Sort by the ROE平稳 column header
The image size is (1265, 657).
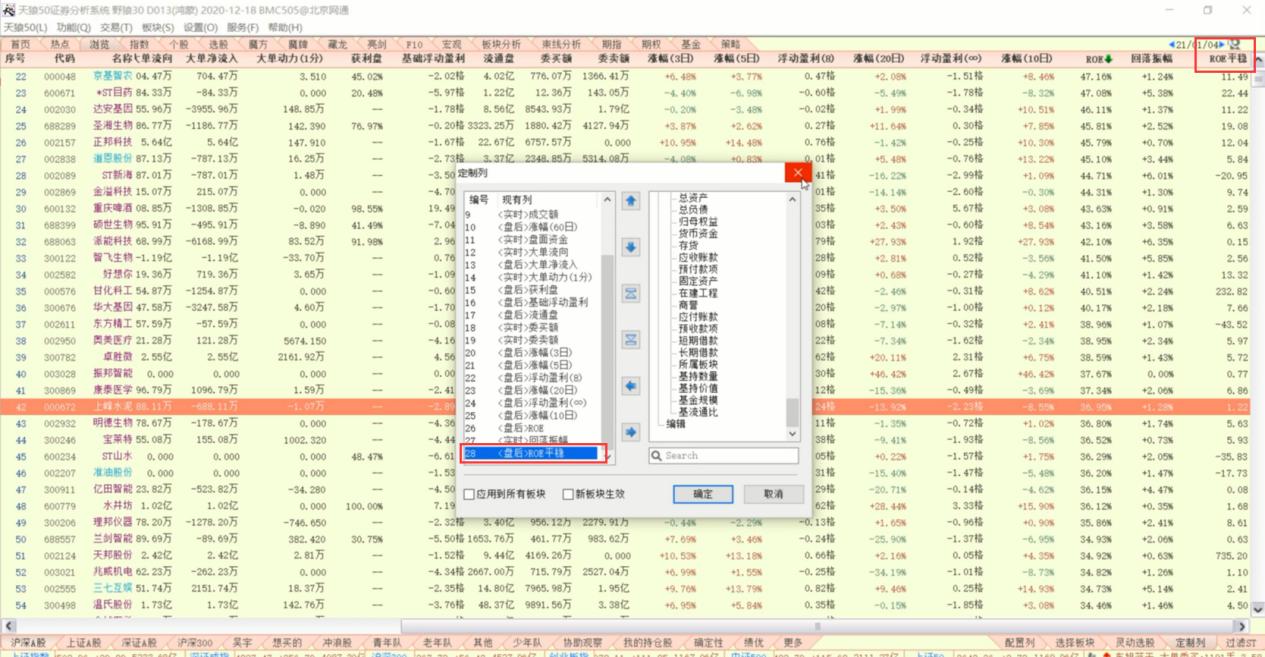[1227, 59]
